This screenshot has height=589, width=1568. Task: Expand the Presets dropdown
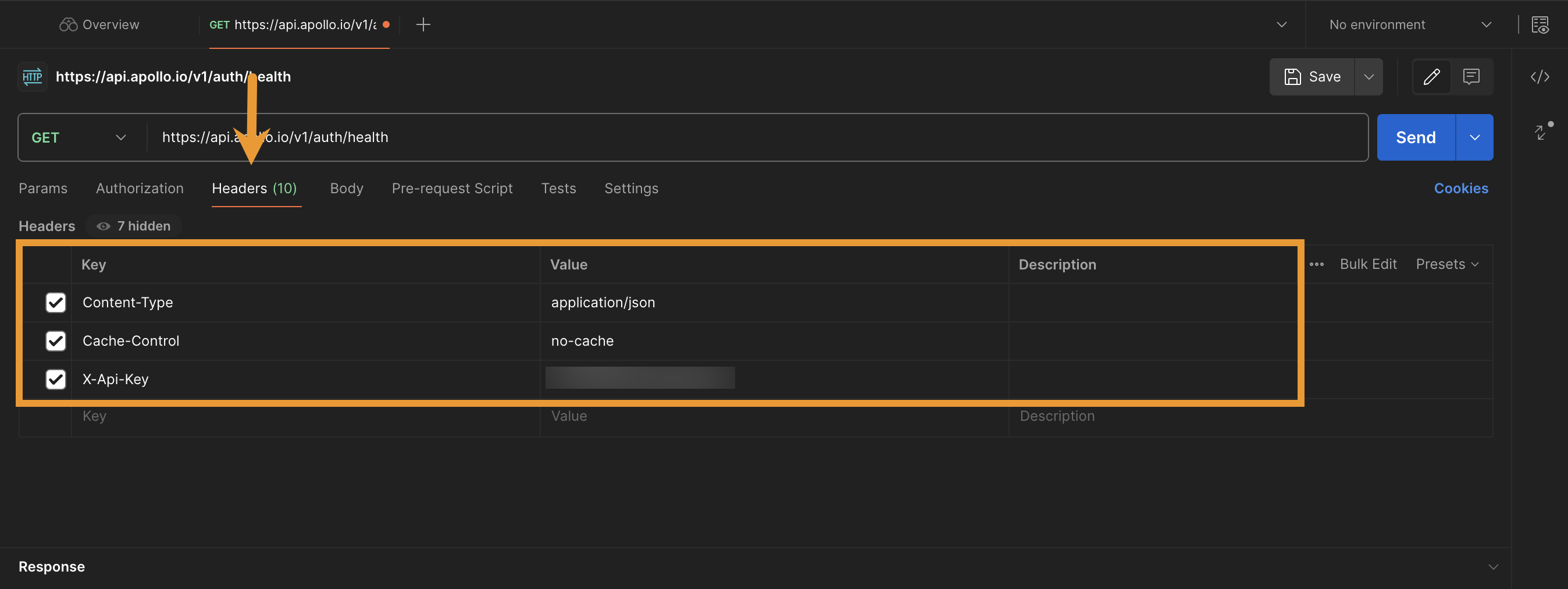click(x=1447, y=264)
